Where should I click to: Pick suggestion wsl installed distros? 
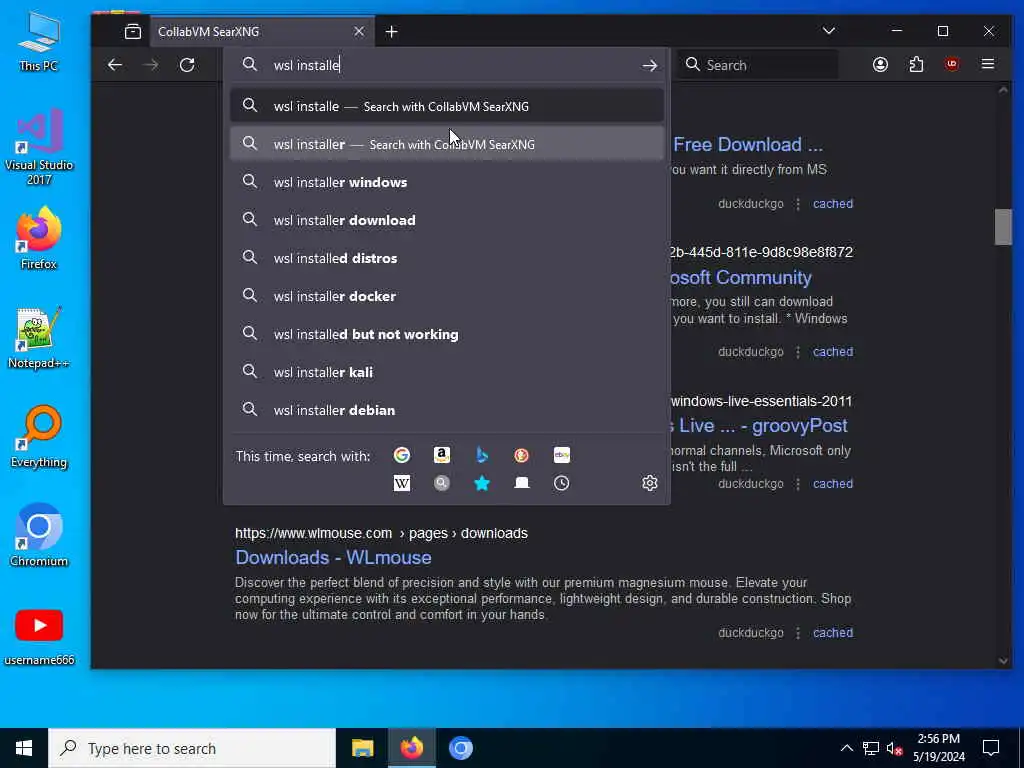pyautogui.click(x=447, y=258)
